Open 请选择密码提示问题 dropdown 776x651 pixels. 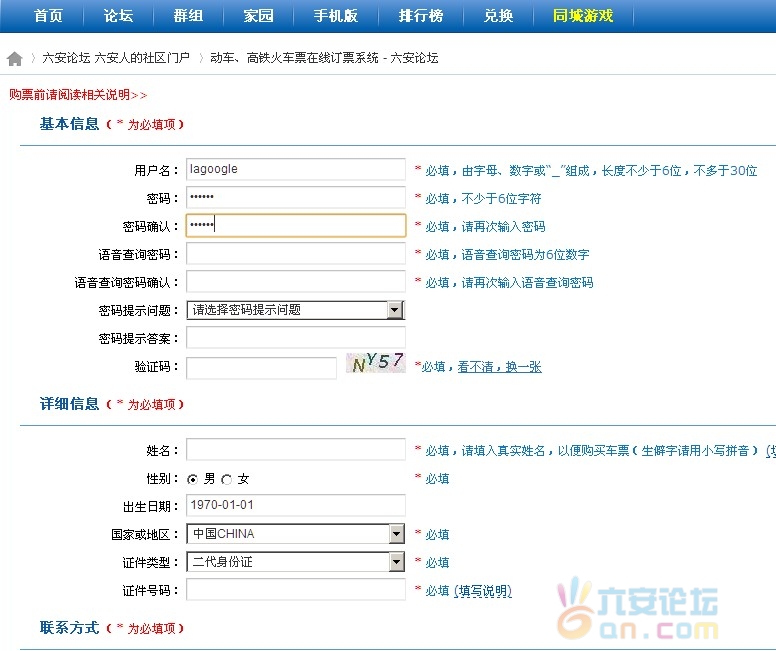tap(296, 310)
